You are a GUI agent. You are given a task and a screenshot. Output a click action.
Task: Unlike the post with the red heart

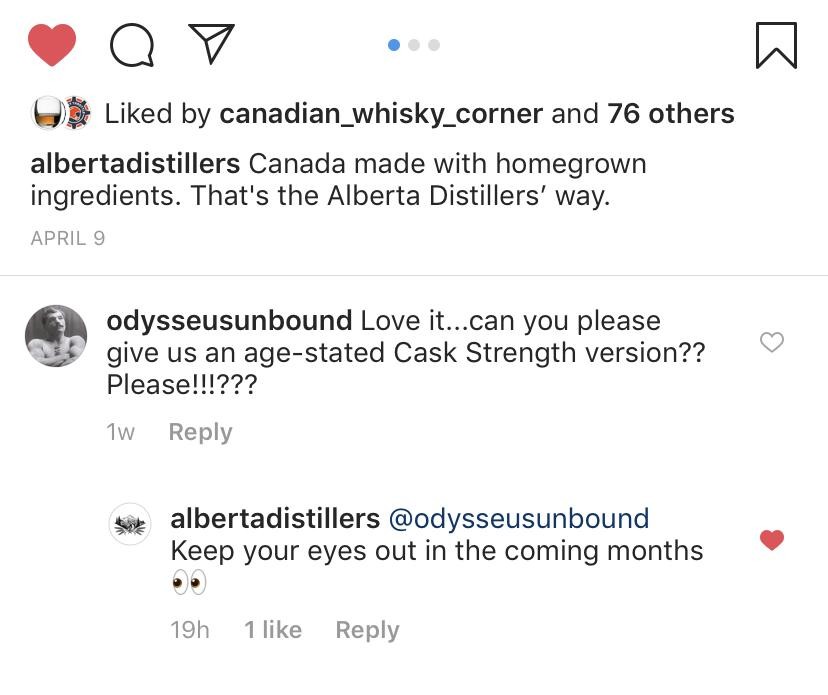(52, 45)
